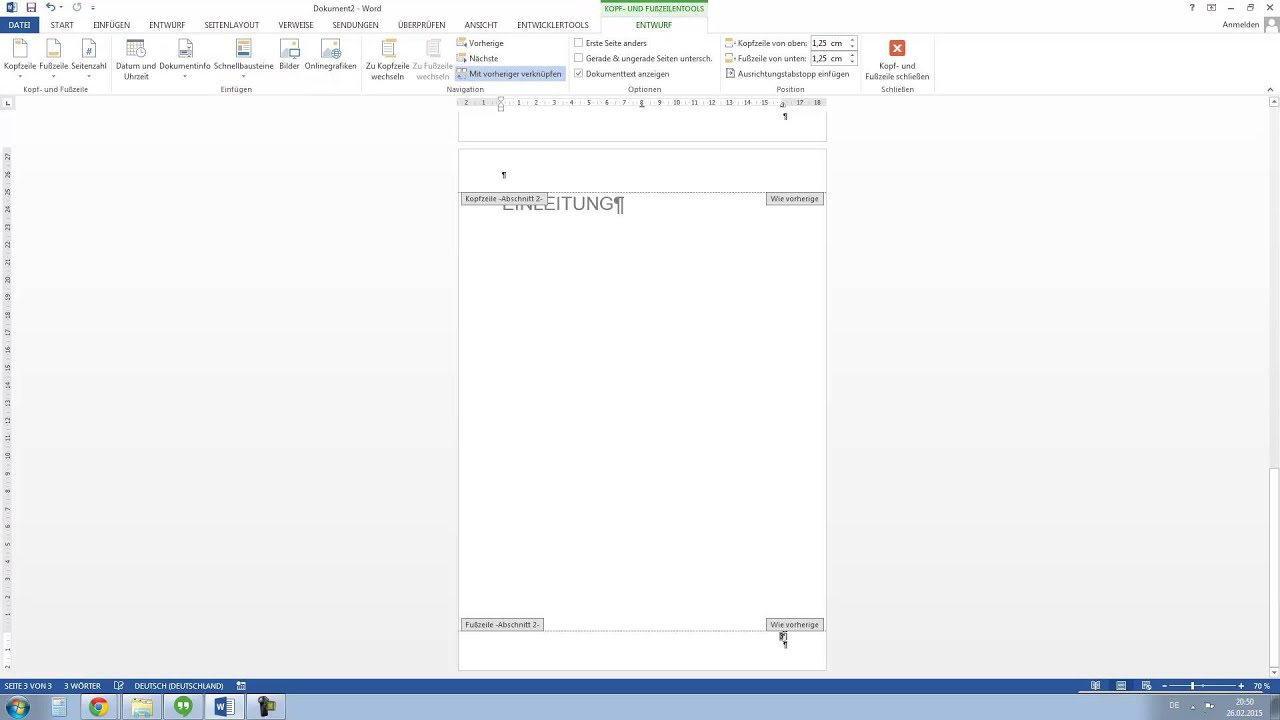The height and width of the screenshot is (720, 1280).
Task: Insert date and time via Datum und Uhrzeit
Action: coord(136,58)
